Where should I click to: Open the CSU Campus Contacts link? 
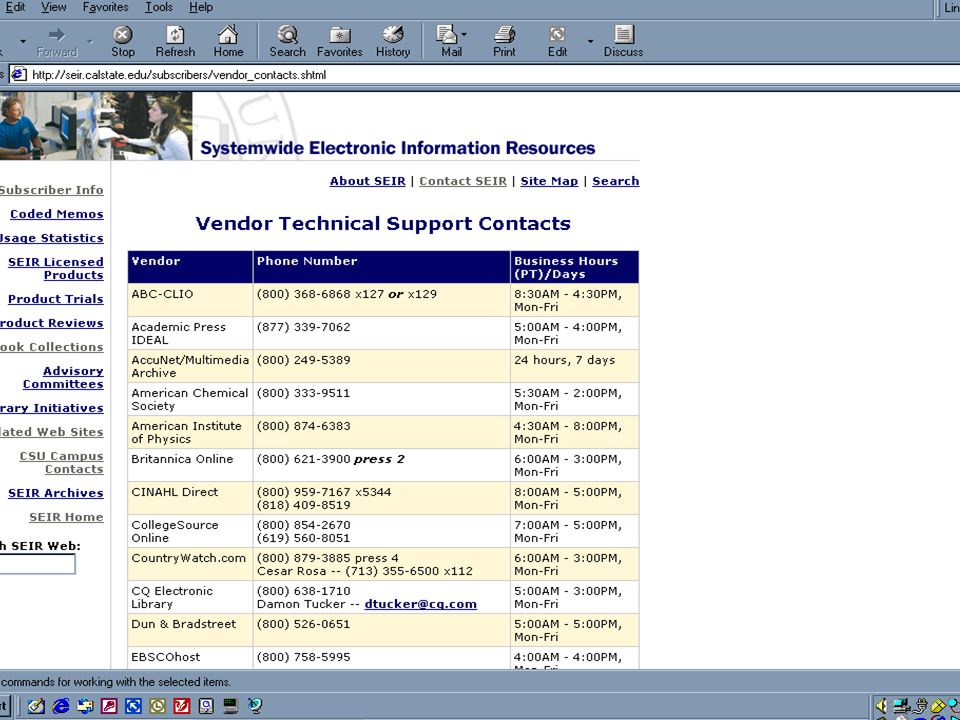[61, 463]
